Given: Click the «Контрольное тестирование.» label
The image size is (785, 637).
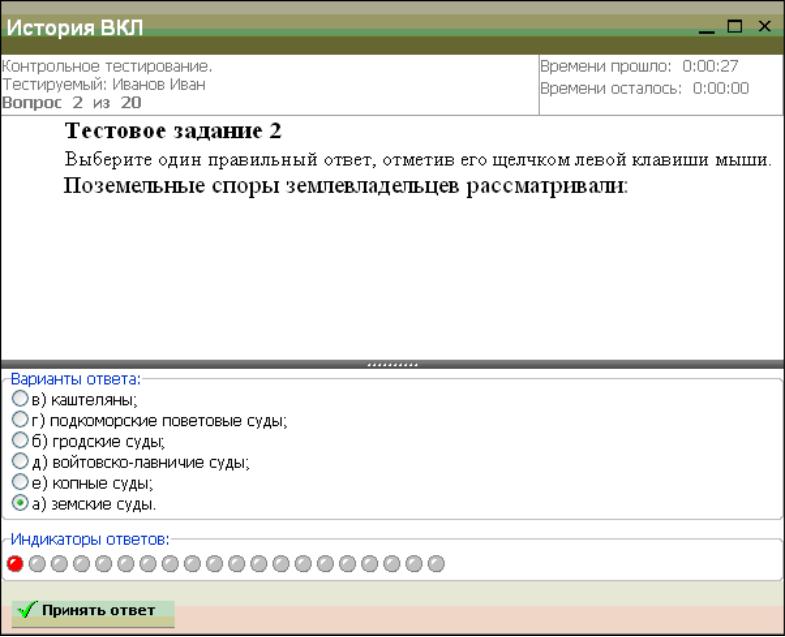Looking at the screenshot, I should [x=107, y=66].
